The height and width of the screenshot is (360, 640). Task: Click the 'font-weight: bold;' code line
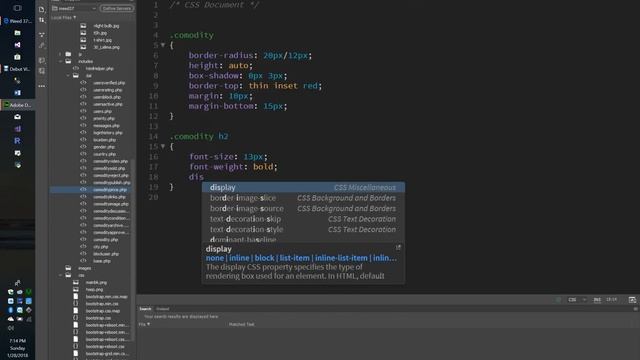(x=233, y=167)
